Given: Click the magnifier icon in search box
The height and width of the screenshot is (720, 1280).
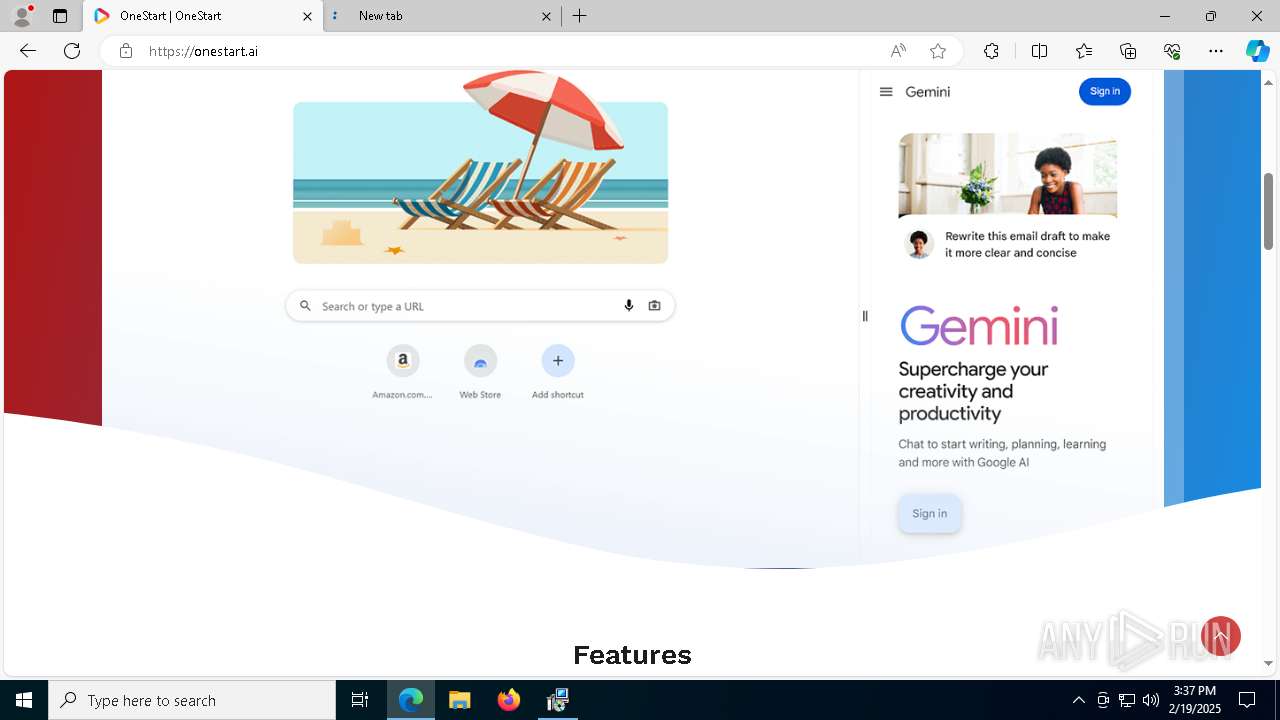Looking at the screenshot, I should point(305,306).
